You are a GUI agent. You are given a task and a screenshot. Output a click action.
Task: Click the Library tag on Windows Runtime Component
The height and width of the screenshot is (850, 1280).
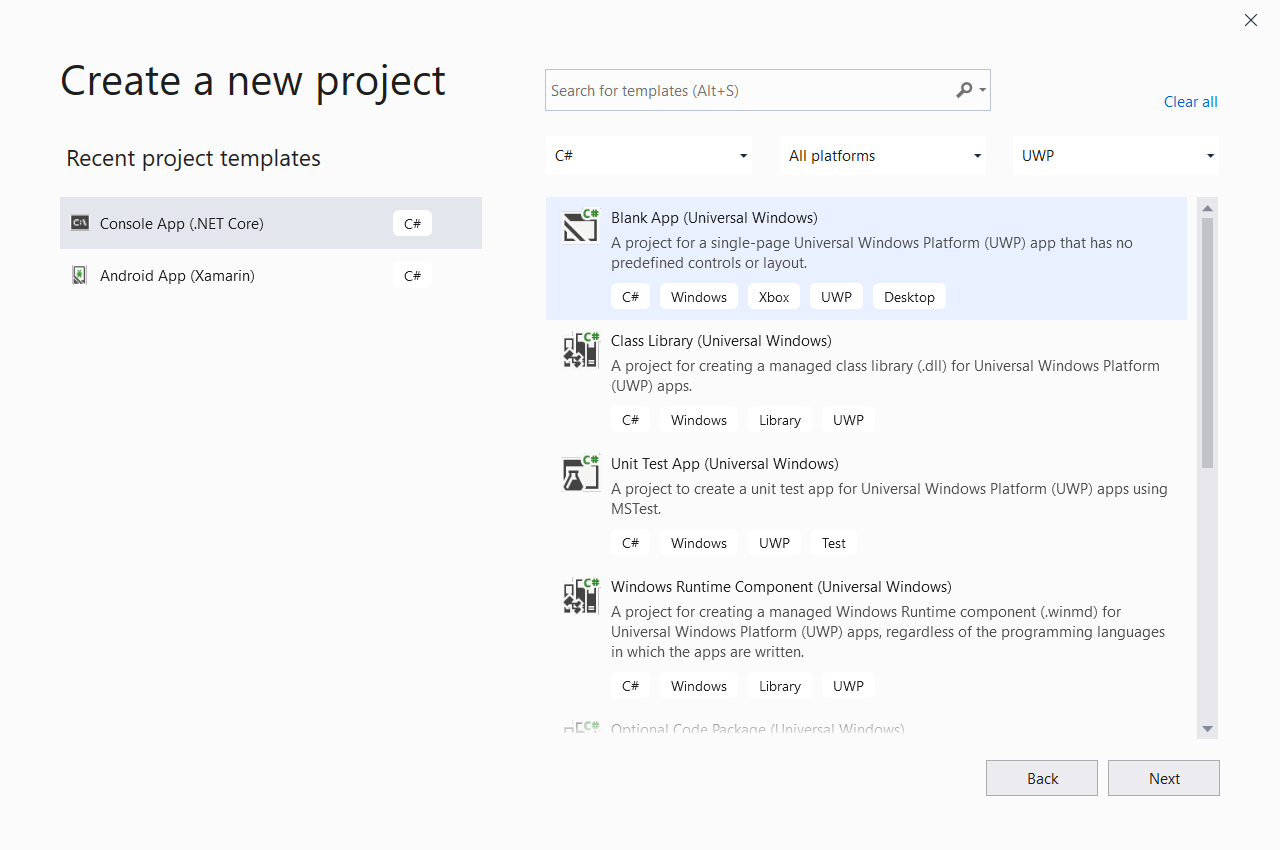[780, 686]
